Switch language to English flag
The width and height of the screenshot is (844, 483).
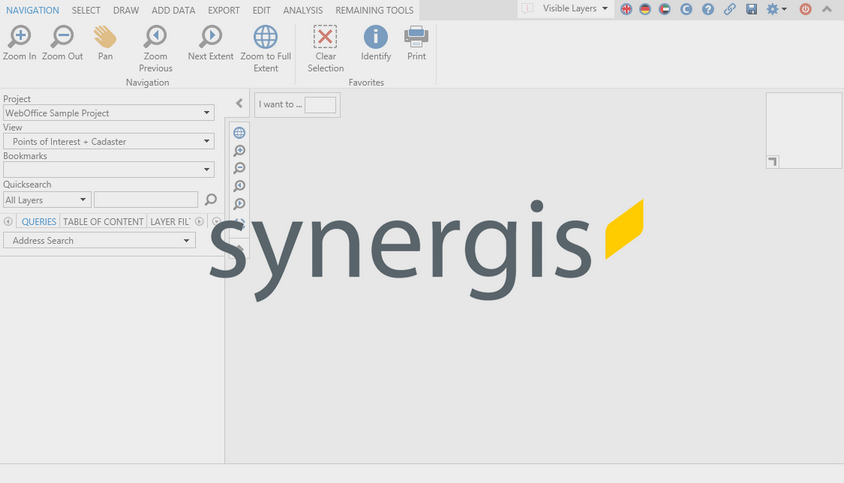(x=626, y=9)
